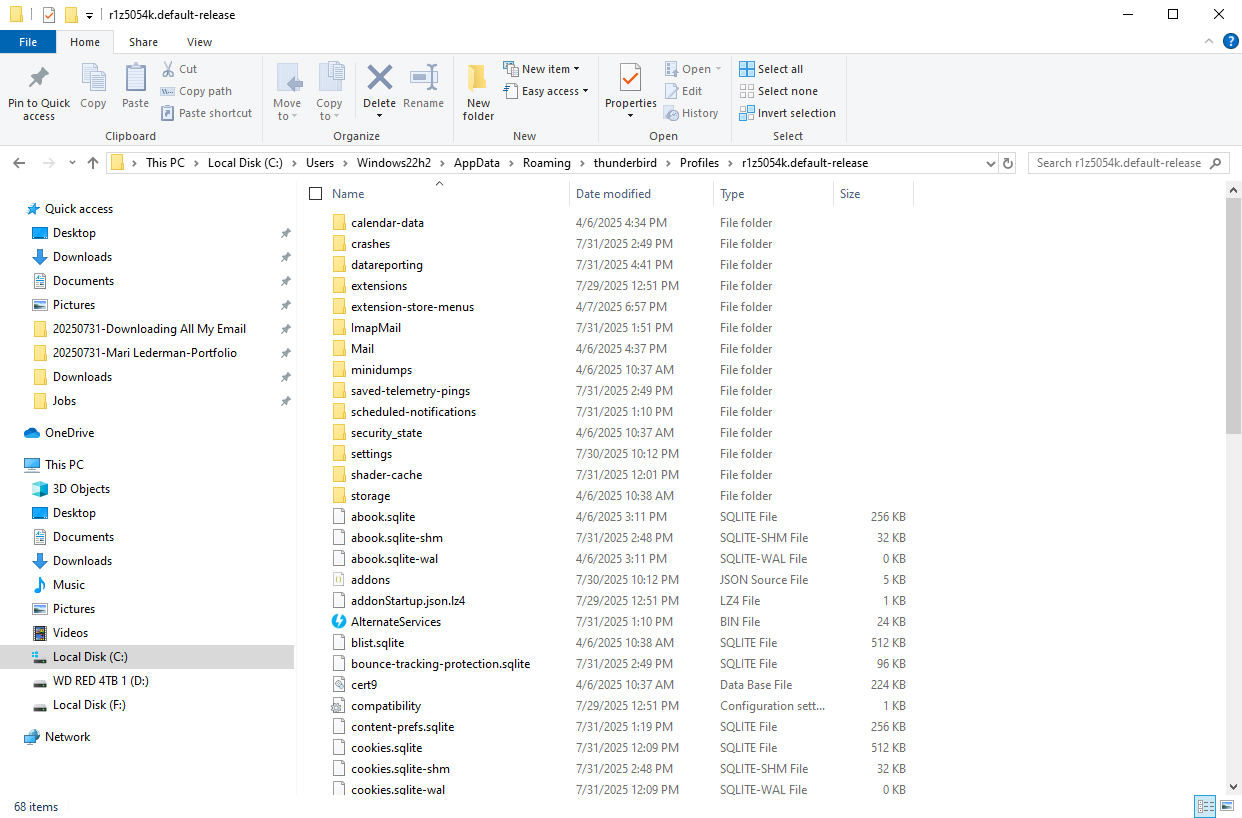
Task: Switch to large thumbnails view icon
Action: pyautogui.click(x=1227, y=806)
